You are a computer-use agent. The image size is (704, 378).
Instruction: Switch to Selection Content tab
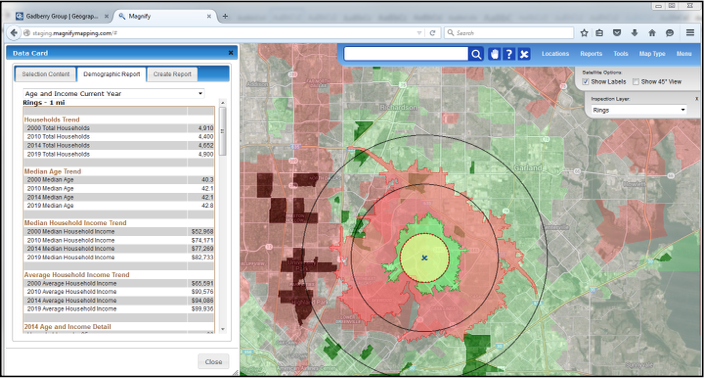[46, 74]
